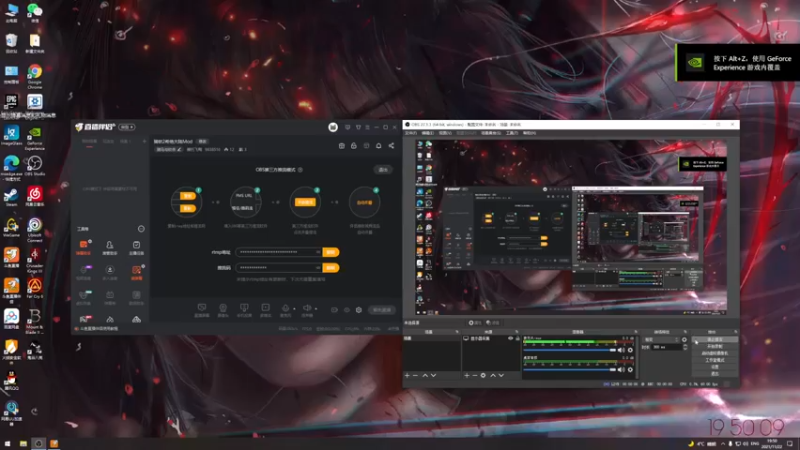Add a new source with the plus icon
Viewport: 800px width, 450px height.
pyautogui.click(x=466, y=376)
